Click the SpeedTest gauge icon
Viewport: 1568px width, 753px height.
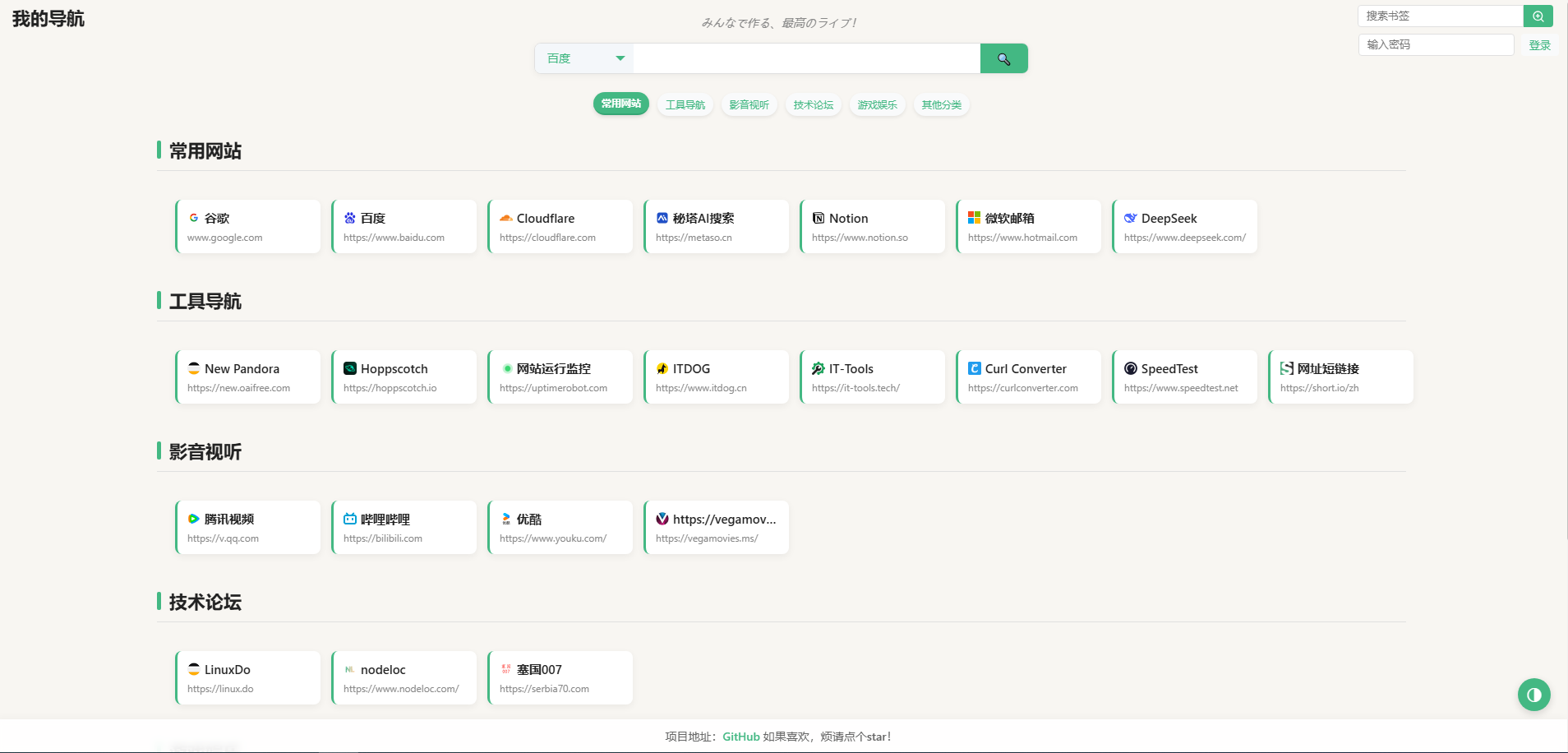click(x=1131, y=368)
